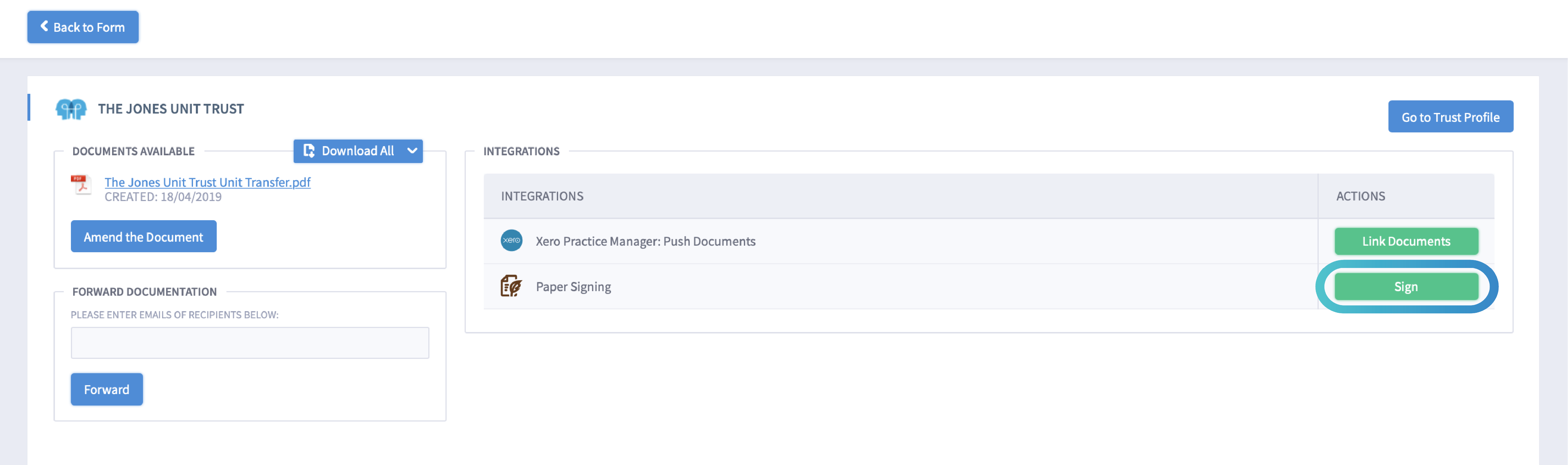Click the Jones Unit Trust heads icon
This screenshot has width=1568, height=465.
click(71, 110)
